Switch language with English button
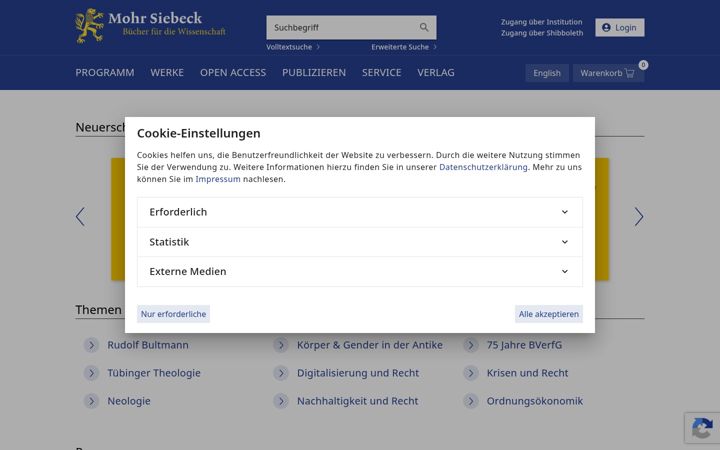Viewport: 720px width, 450px height. click(x=547, y=73)
